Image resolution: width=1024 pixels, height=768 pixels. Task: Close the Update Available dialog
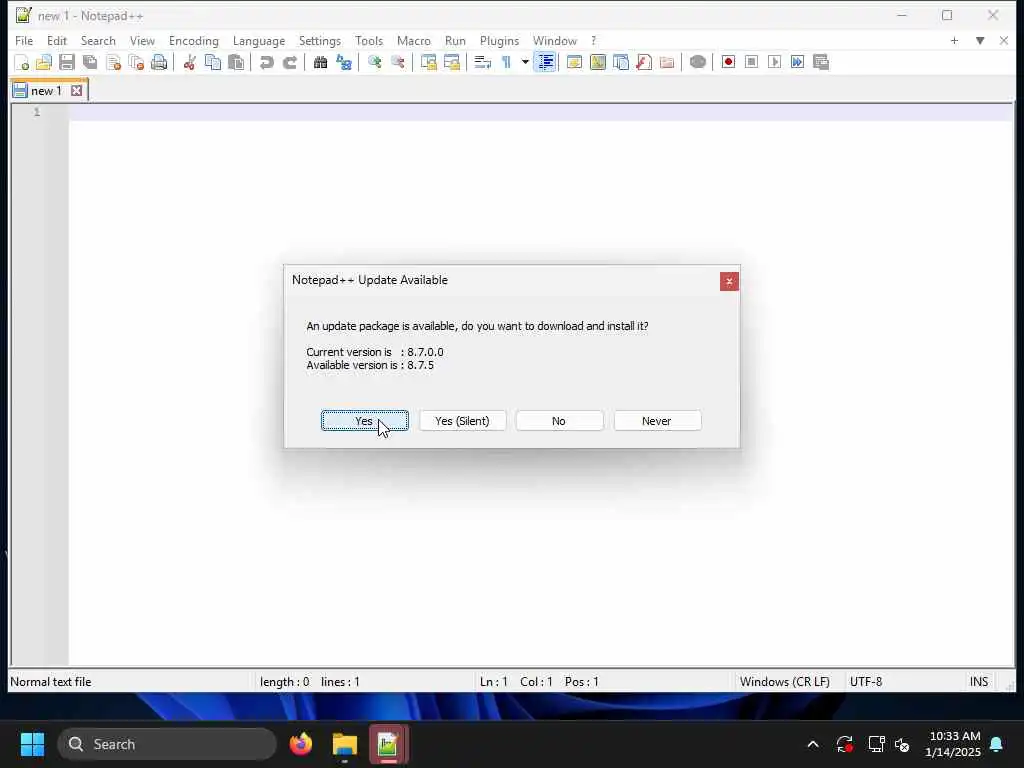(x=729, y=281)
